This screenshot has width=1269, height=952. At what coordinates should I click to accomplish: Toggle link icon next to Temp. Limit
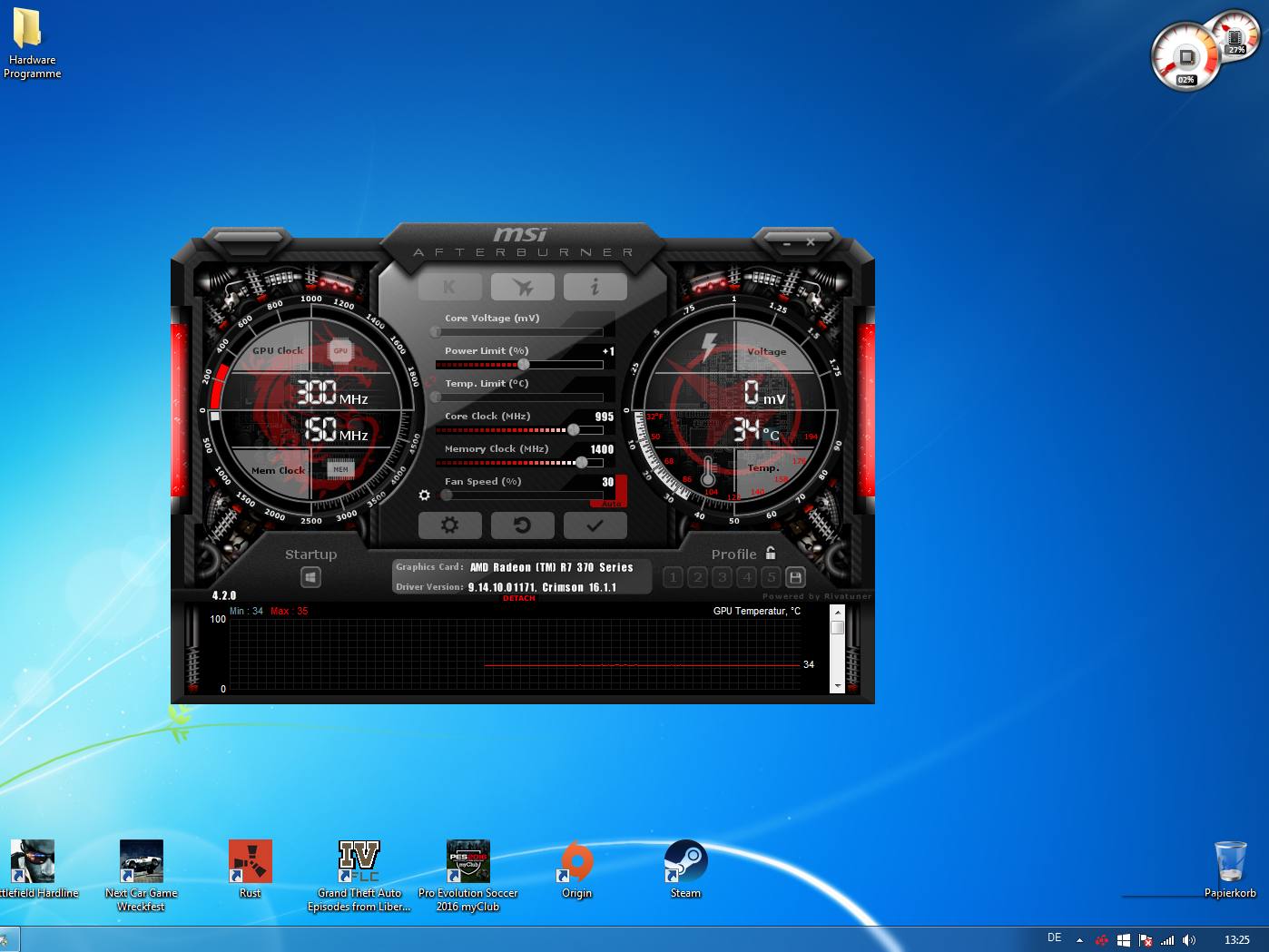pos(430,382)
